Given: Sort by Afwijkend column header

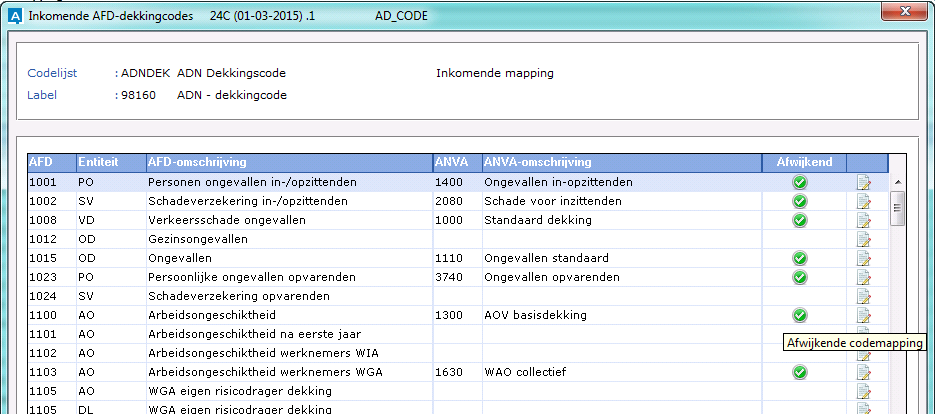Looking at the screenshot, I should pyautogui.click(x=803, y=162).
